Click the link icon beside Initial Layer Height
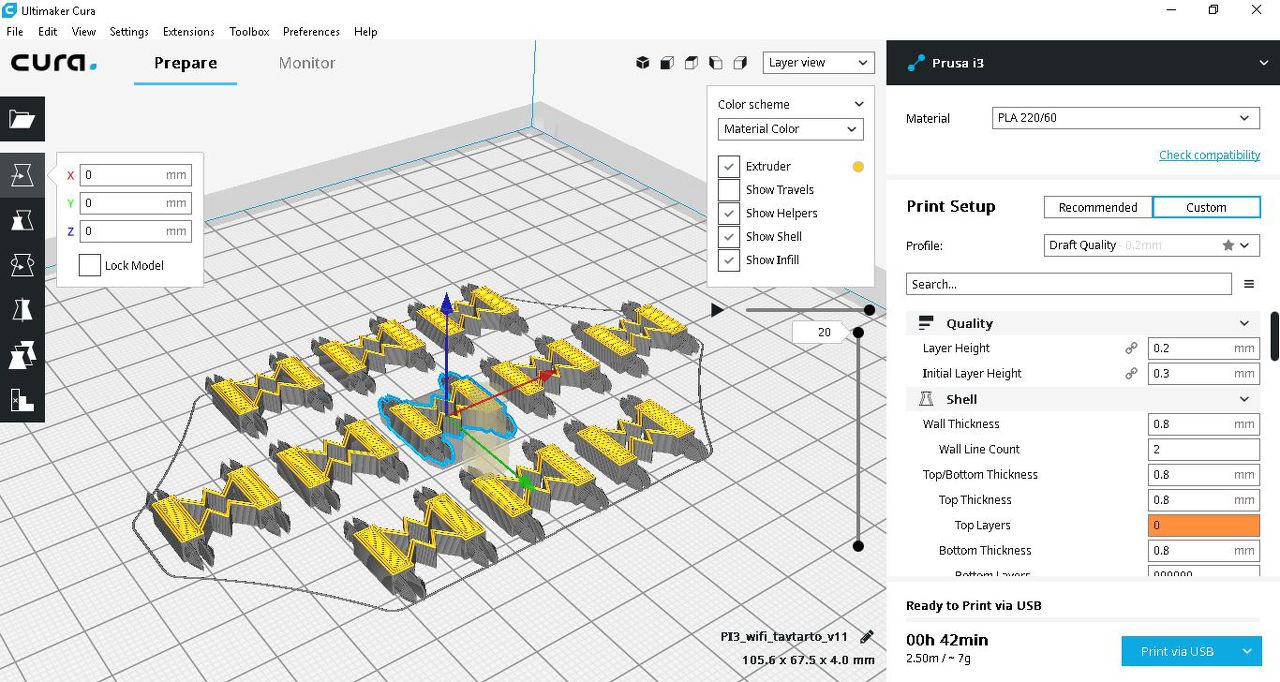 tap(1131, 373)
